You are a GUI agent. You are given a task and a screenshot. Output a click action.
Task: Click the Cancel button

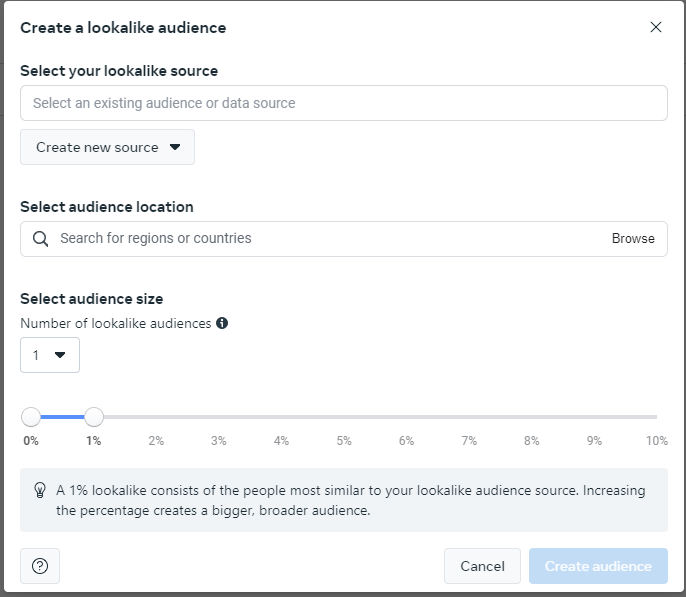[x=482, y=566]
